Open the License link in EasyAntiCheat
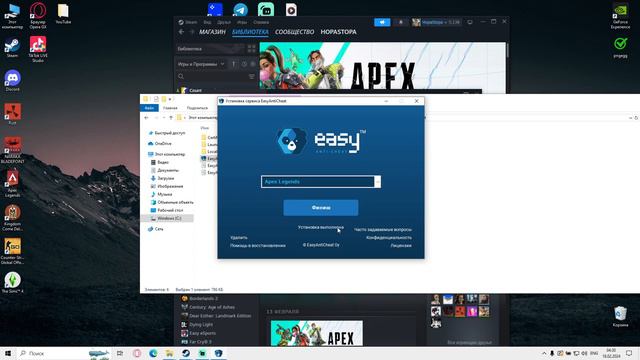 (401, 245)
